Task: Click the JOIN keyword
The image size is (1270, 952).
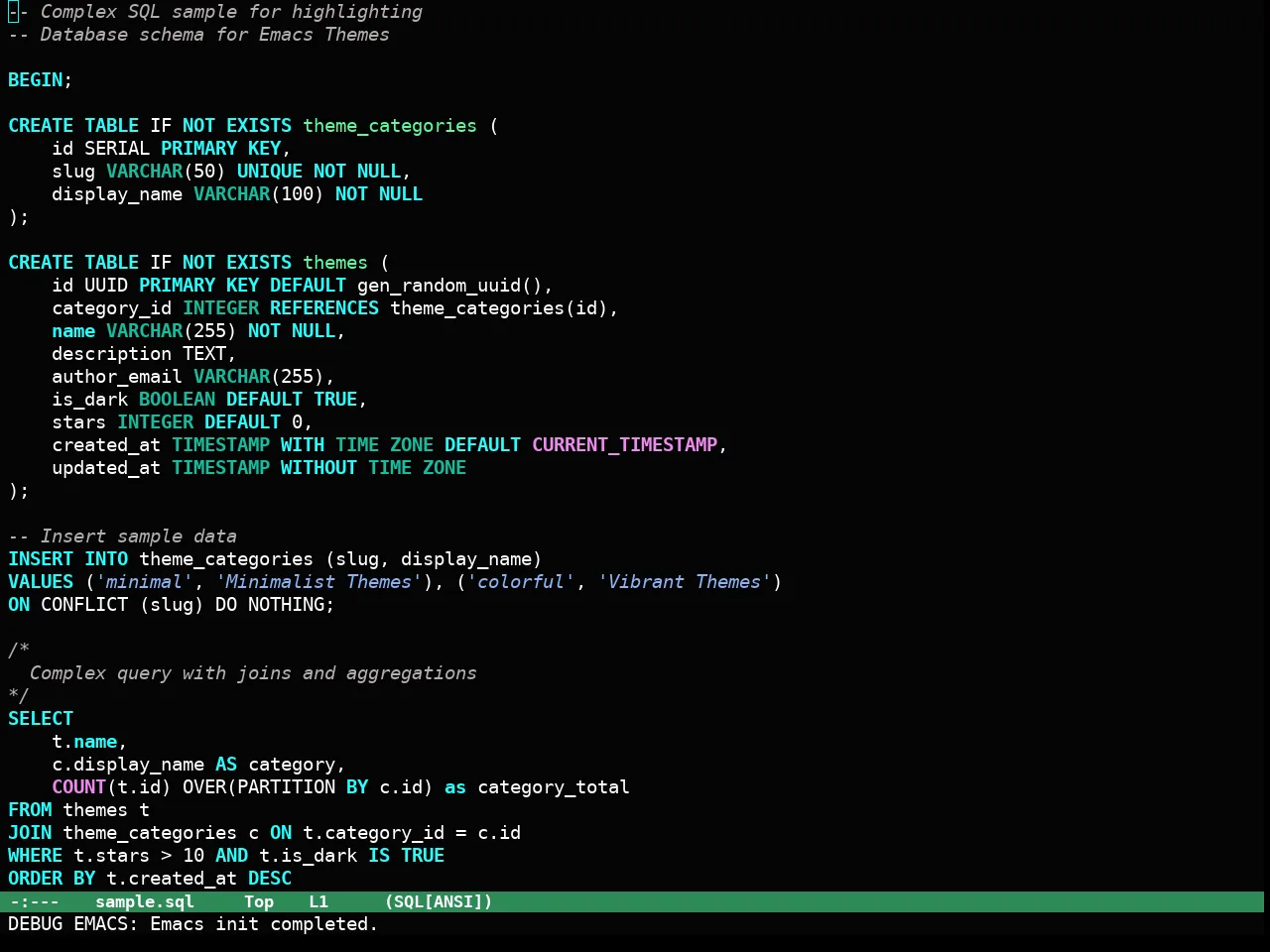Action: pyautogui.click(x=30, y=833)
